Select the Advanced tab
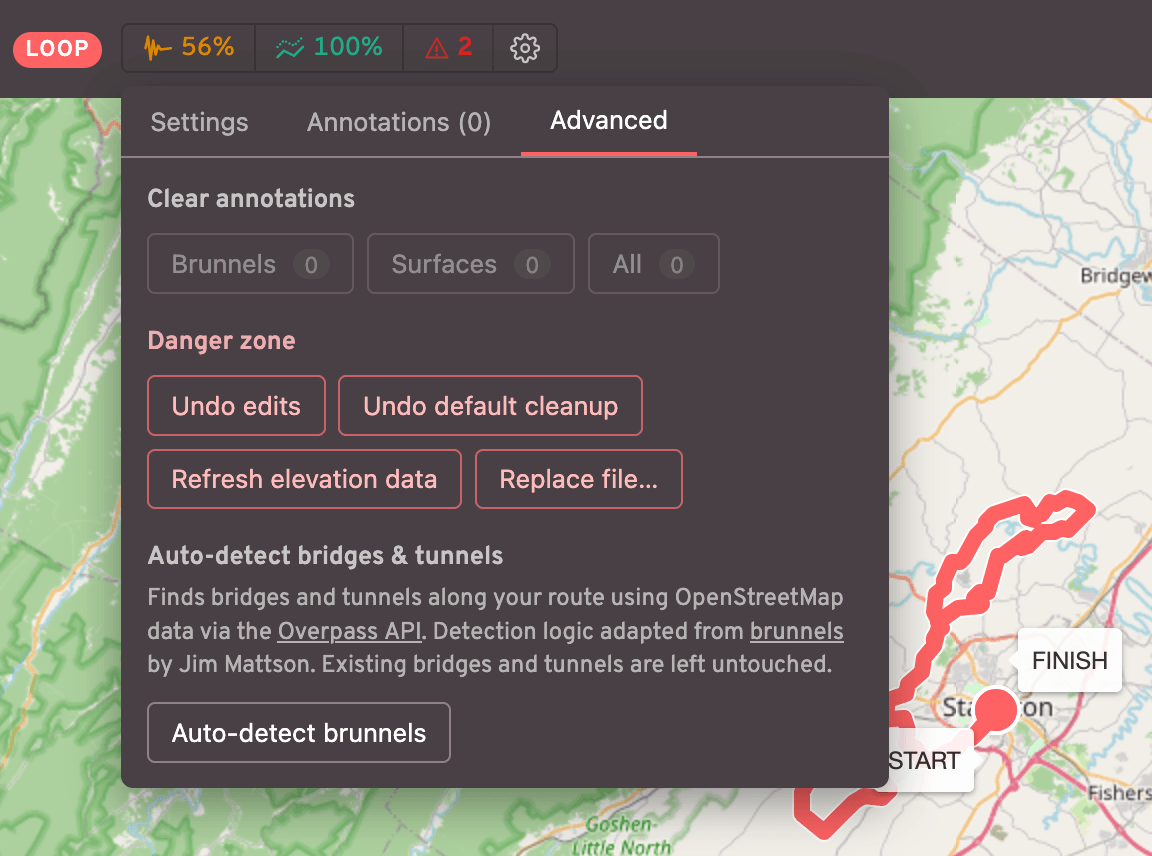This screenshot has height=856, width=1152. 608,121
